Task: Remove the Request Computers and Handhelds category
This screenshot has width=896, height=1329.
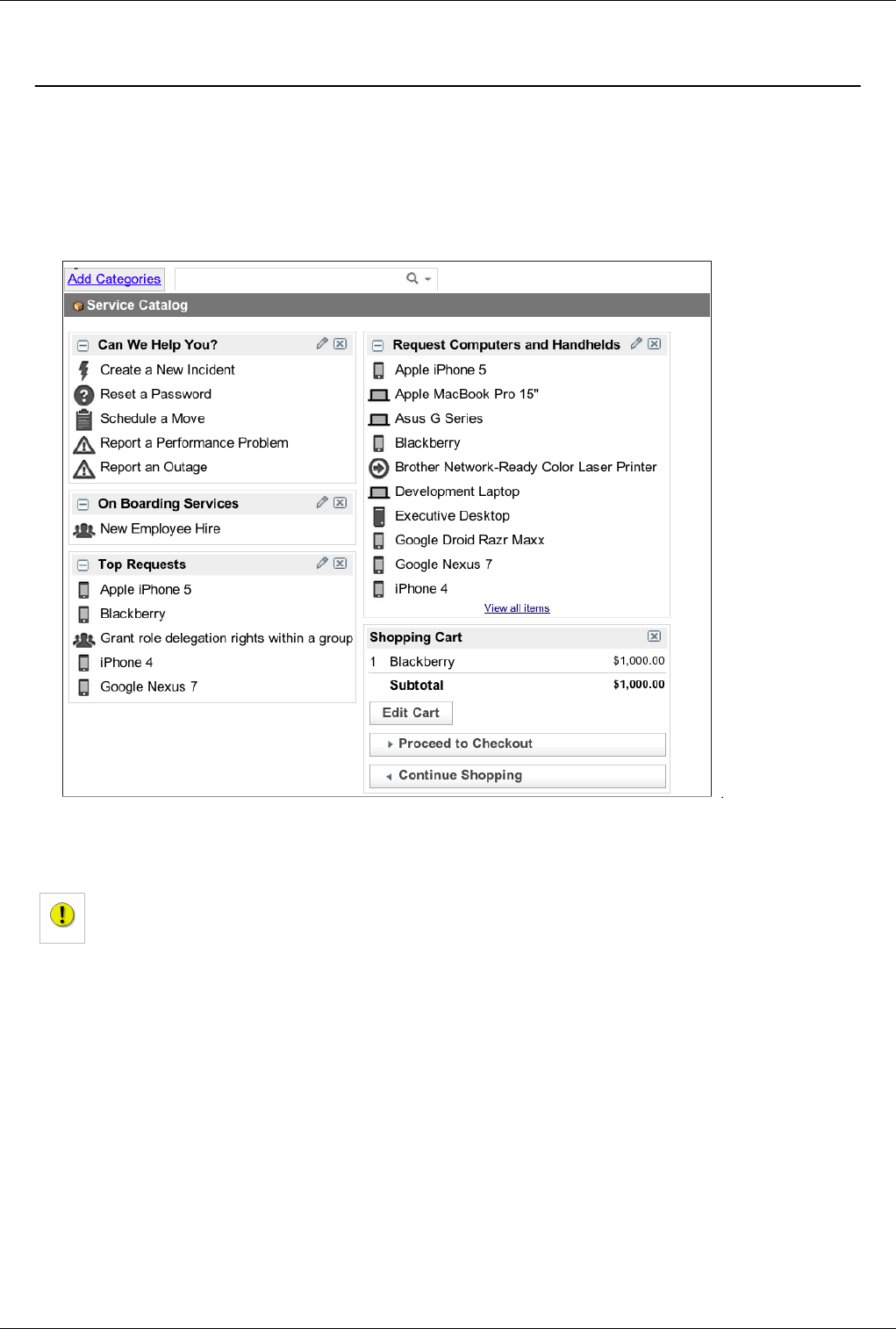Action: coord(655,344)
